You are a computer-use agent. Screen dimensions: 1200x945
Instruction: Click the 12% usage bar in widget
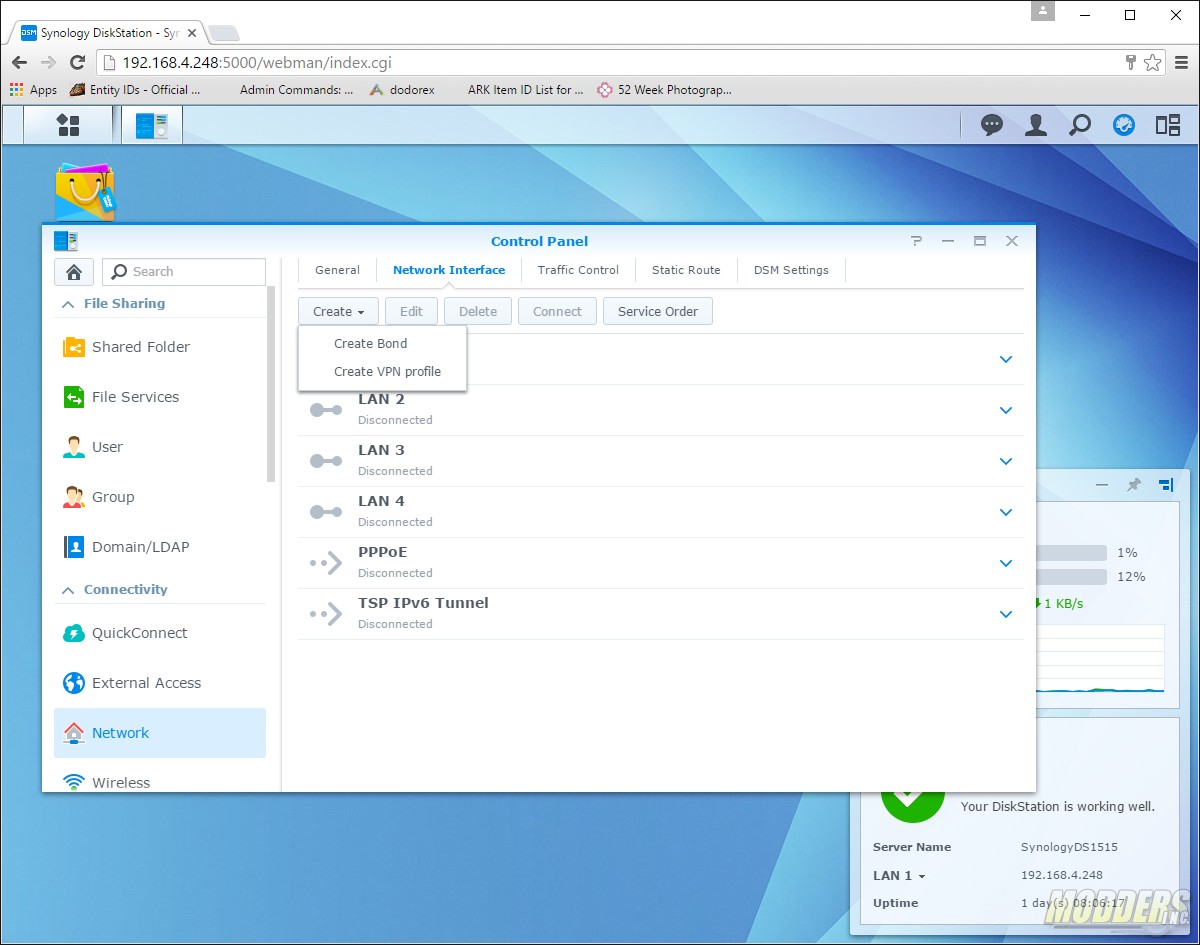tap(1071, 577)
